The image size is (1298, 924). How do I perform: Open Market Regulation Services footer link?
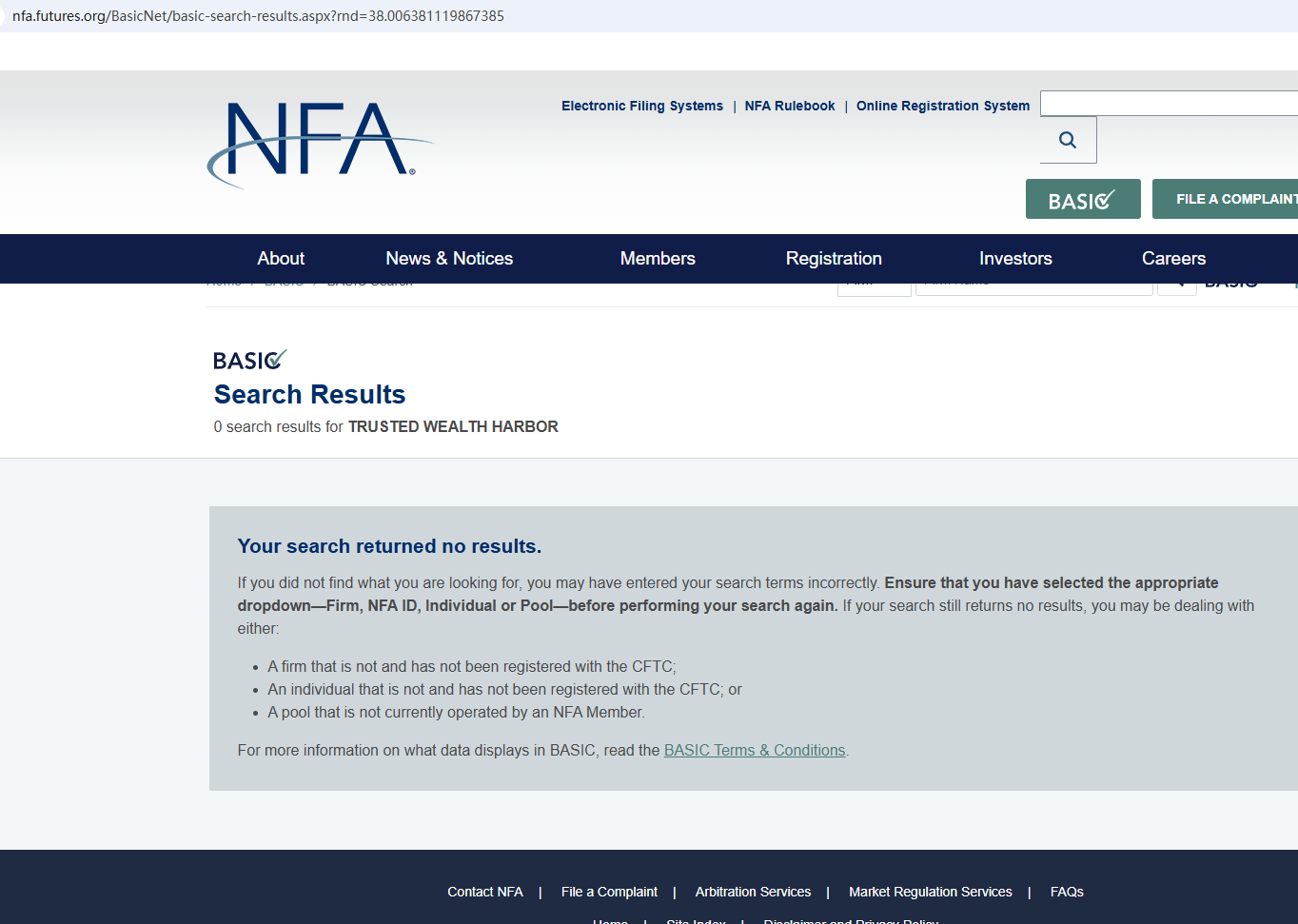[931, 892]
